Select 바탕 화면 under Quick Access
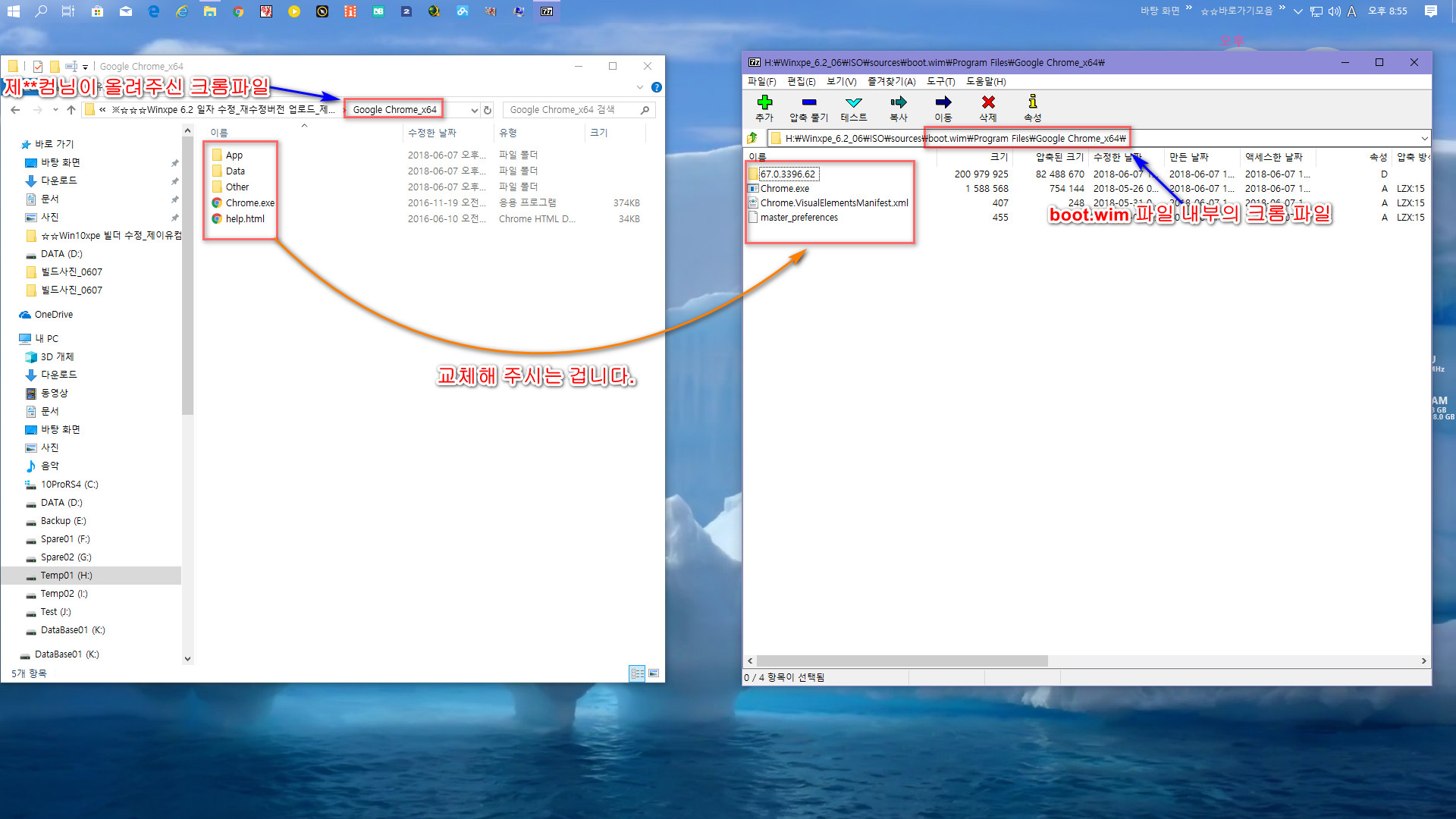Viewport: 1456px width, 819px height. click(x=61, y=162)
